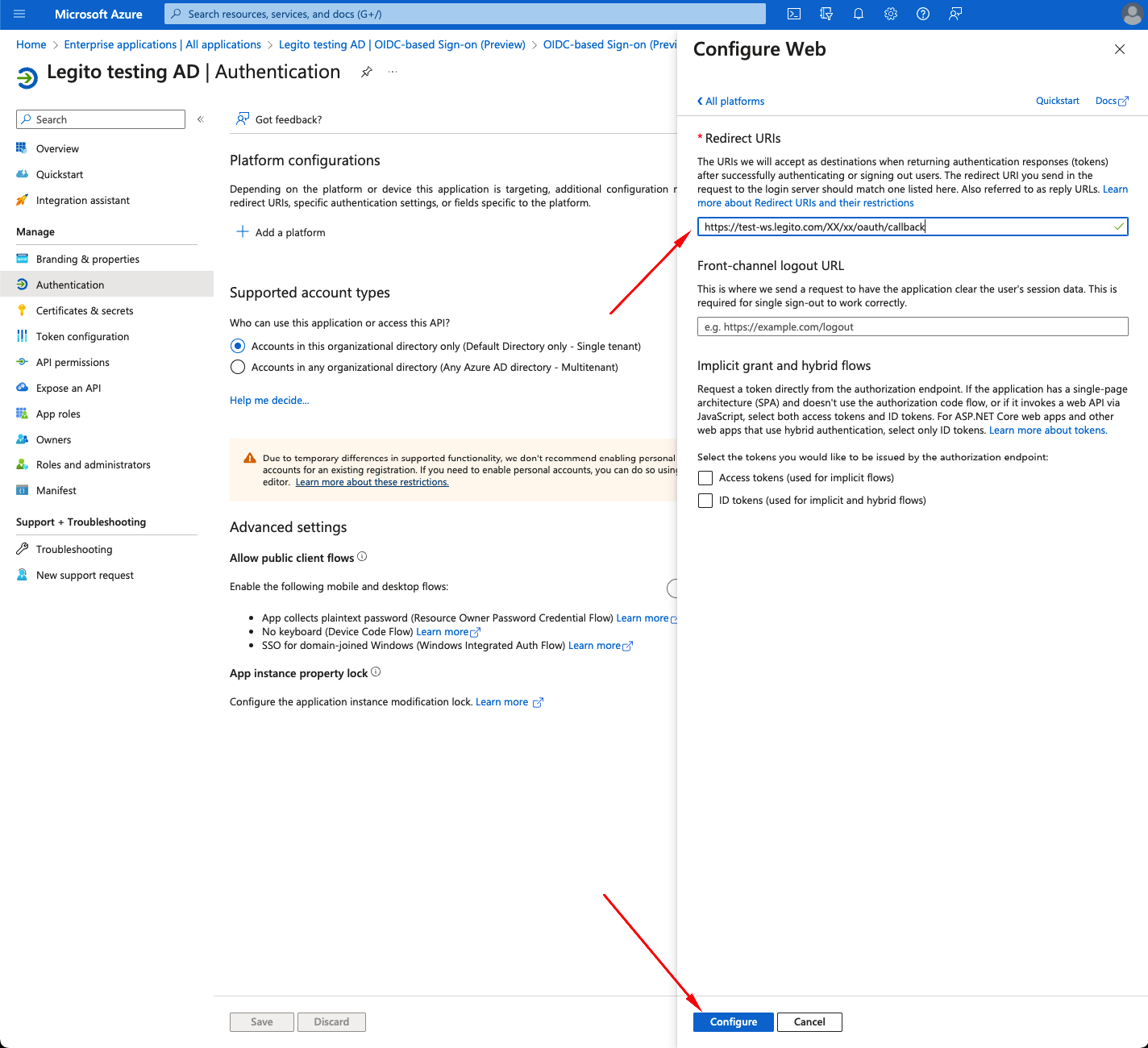Open Directories and subscriptions filter icon

tap(826, 14)
